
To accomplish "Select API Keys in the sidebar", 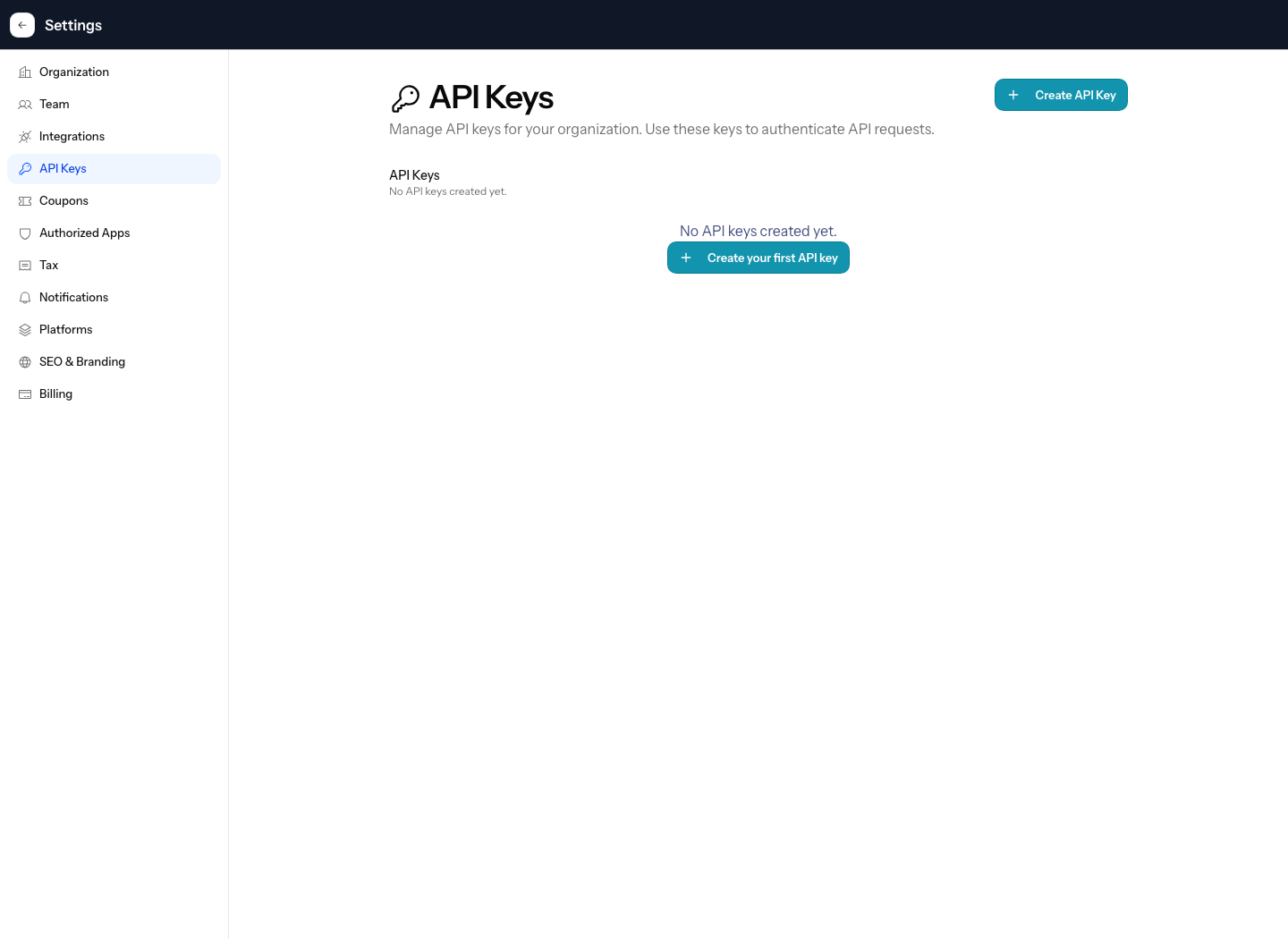I will [x=114, y=169].
